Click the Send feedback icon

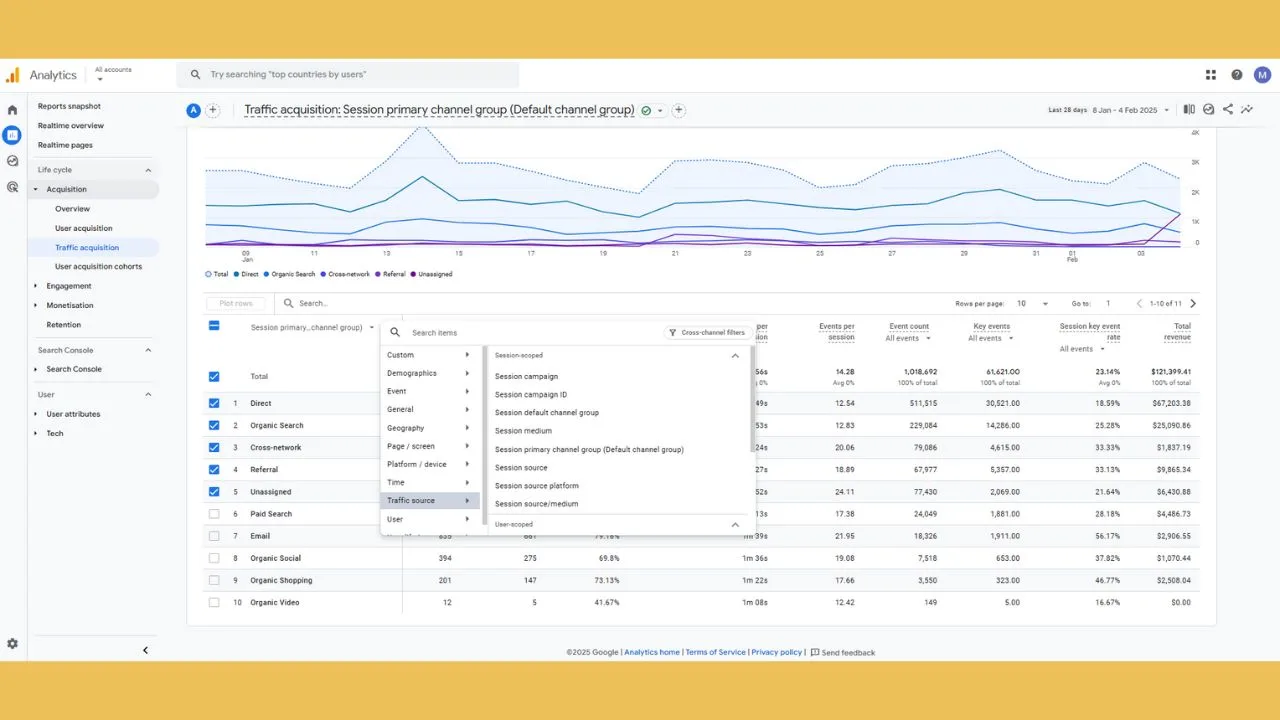[x=815, y=652]
